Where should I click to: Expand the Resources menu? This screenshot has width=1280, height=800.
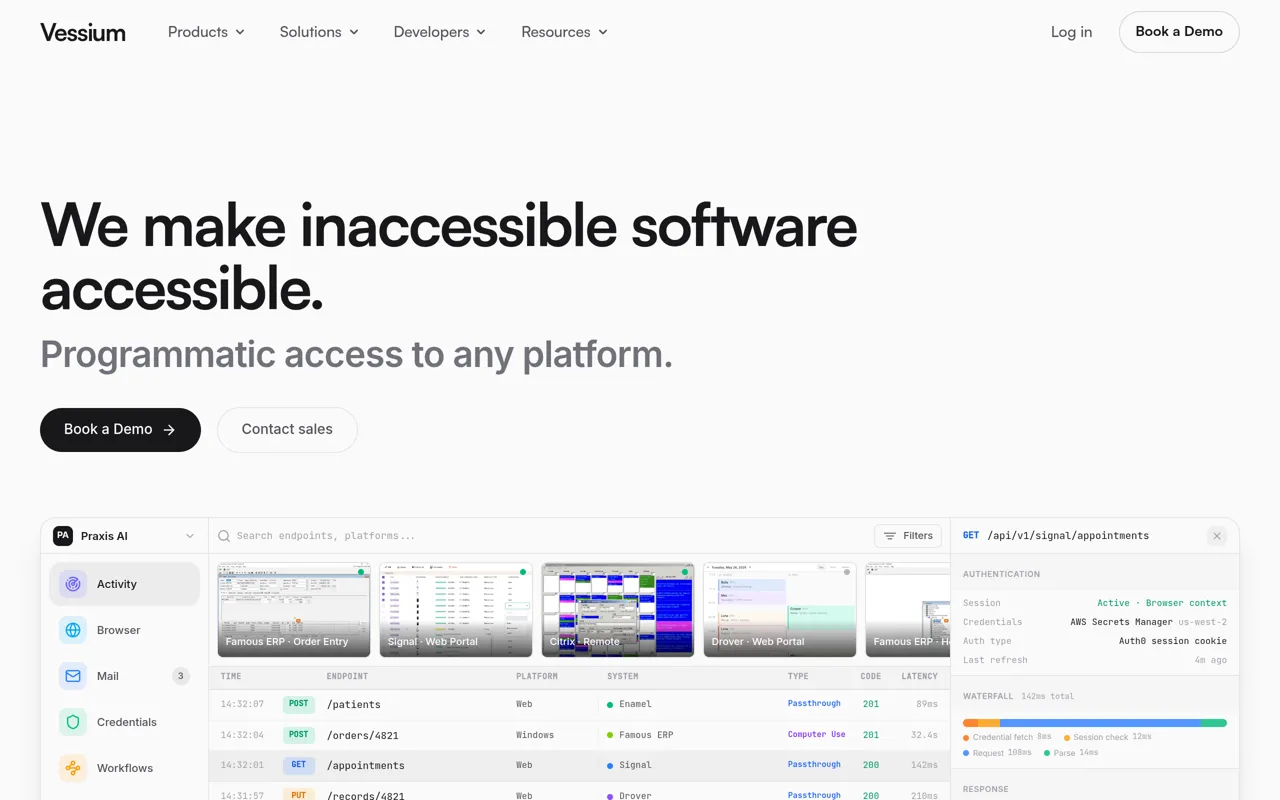pyautogui.click(x=565, y=32)
